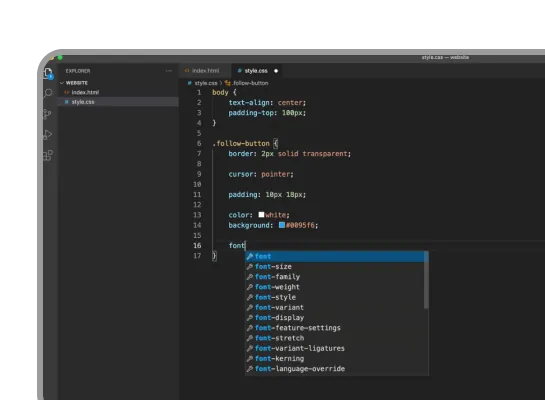This screenshot has width=545, height=400.
Task: Choose 'font-family' suggestion
Action: click(335, 277)
